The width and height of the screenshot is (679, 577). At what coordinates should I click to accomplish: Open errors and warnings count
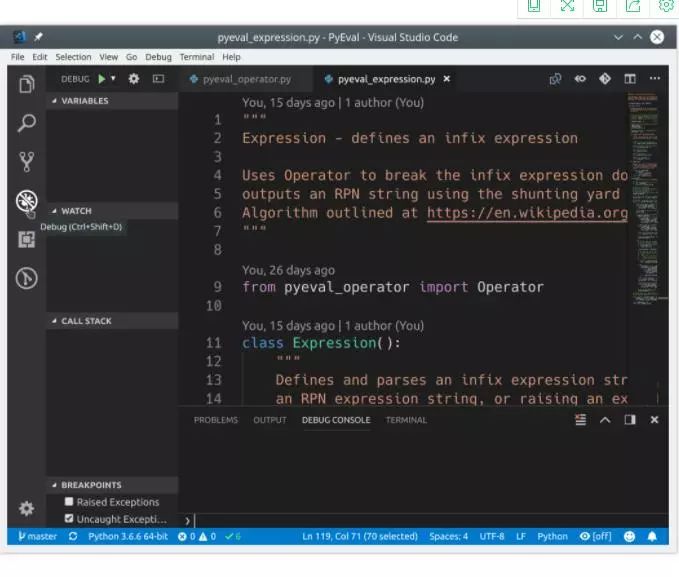tap(197, 536)
